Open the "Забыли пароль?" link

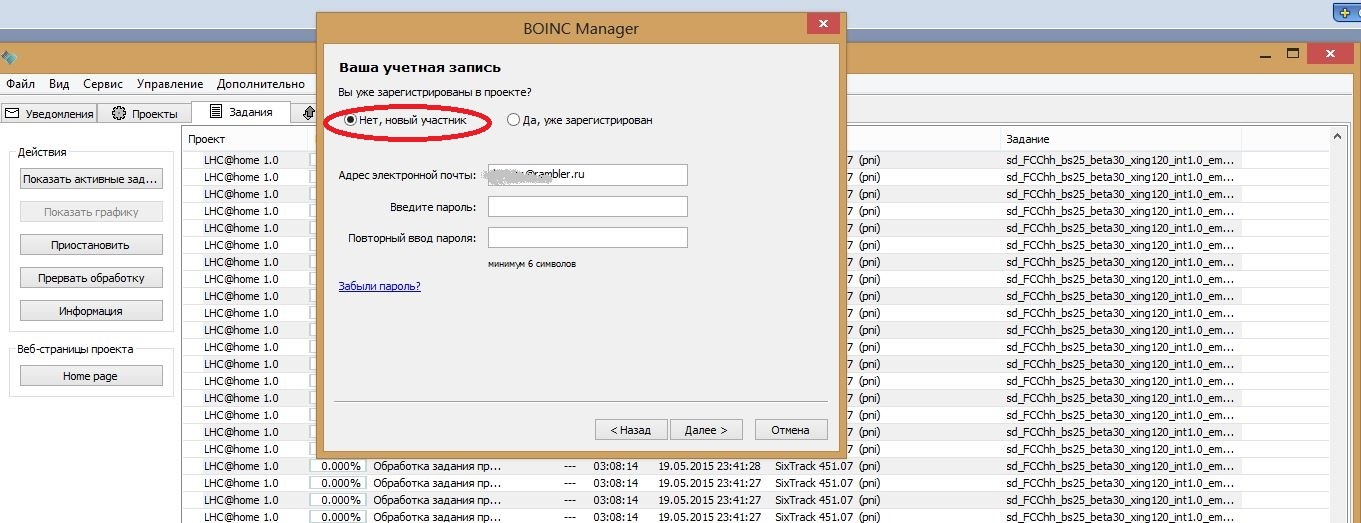point(379,286)
